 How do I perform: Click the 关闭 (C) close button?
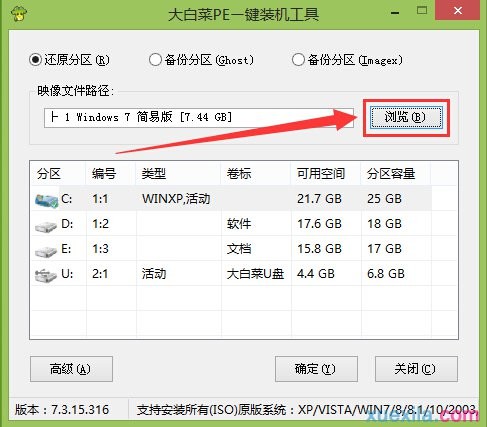click(416, 369)
